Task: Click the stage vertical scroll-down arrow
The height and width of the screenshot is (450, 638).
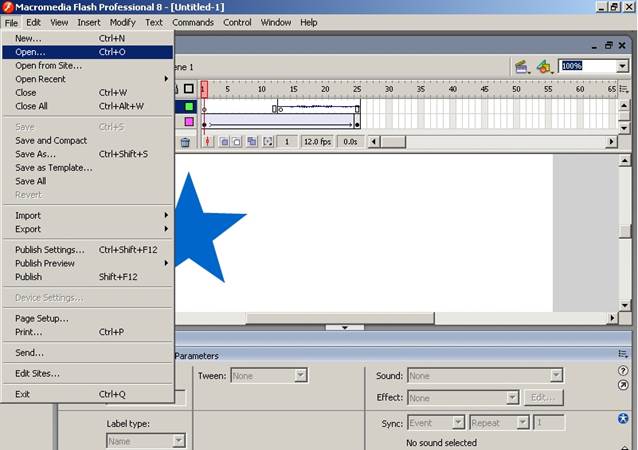Action: coord(624,305)
